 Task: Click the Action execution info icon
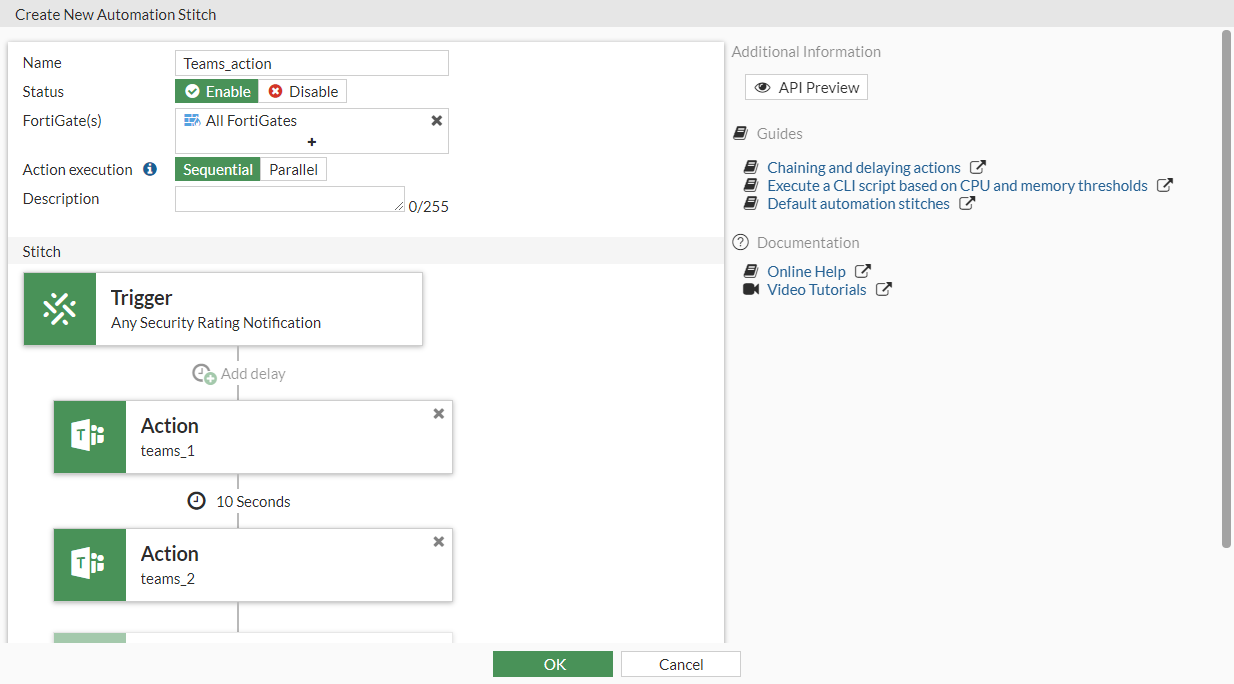[150, 170]
